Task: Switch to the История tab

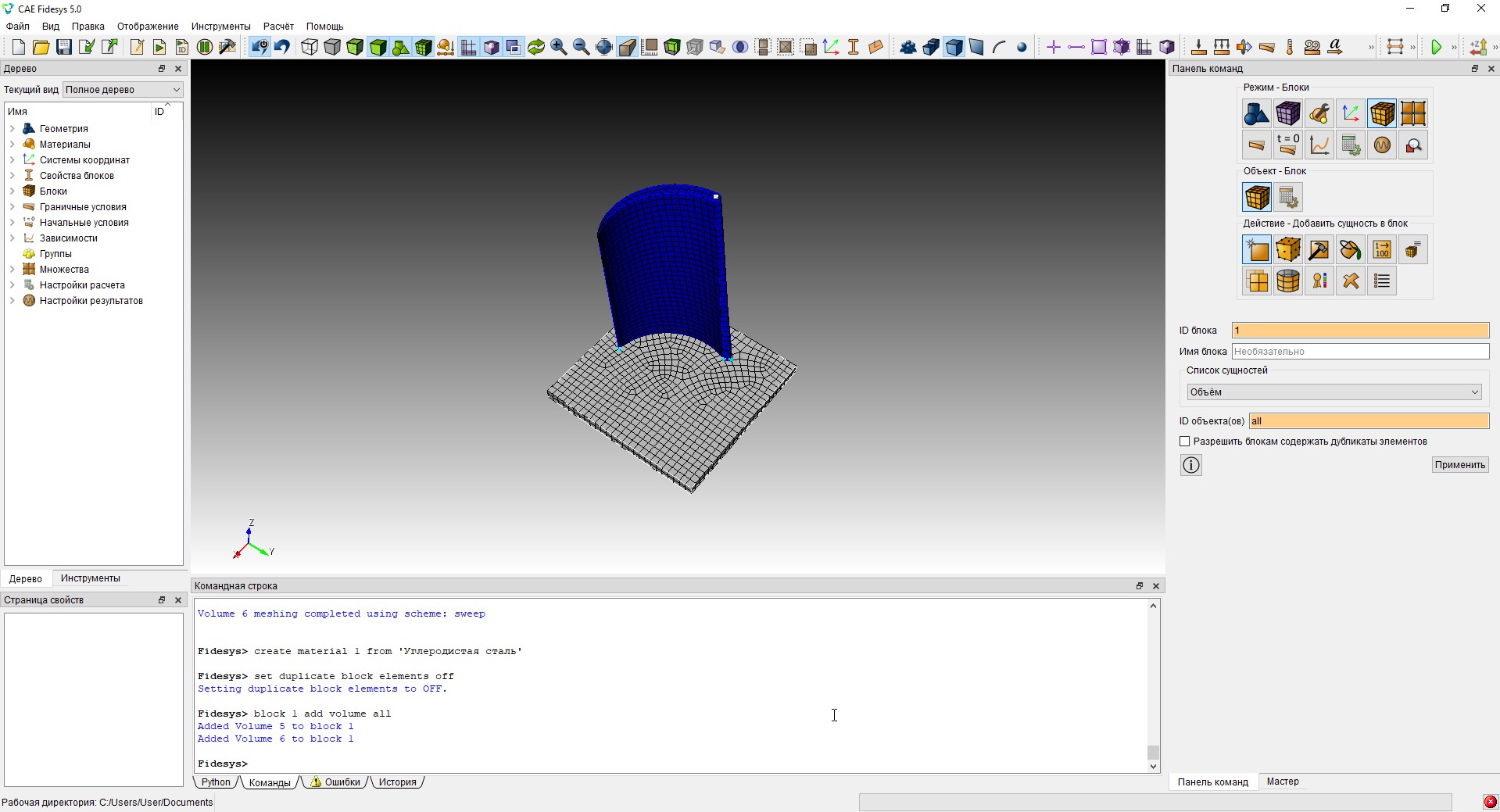Action: click(x=397, y=782)
